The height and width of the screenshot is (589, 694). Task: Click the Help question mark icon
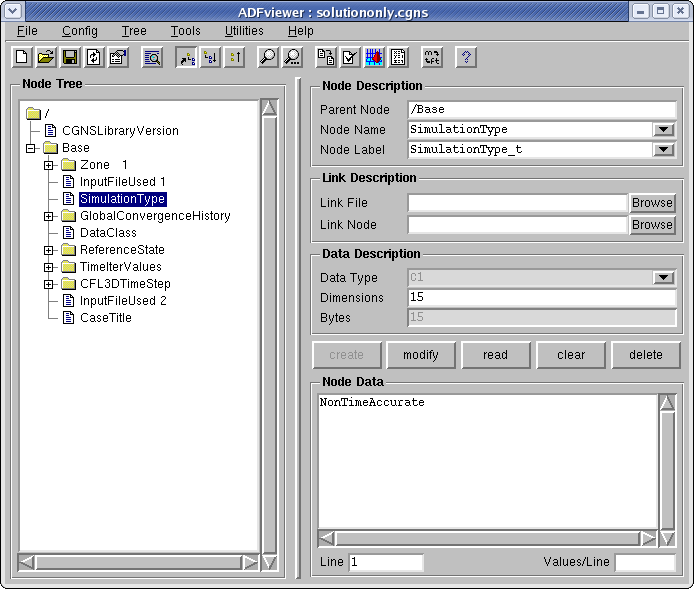coord(466,57)
